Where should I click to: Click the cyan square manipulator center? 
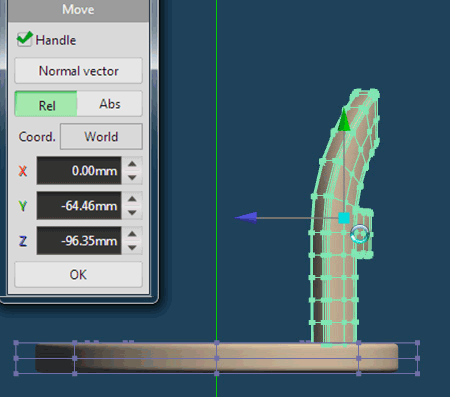pyautogui.click(x=344, y=218)
